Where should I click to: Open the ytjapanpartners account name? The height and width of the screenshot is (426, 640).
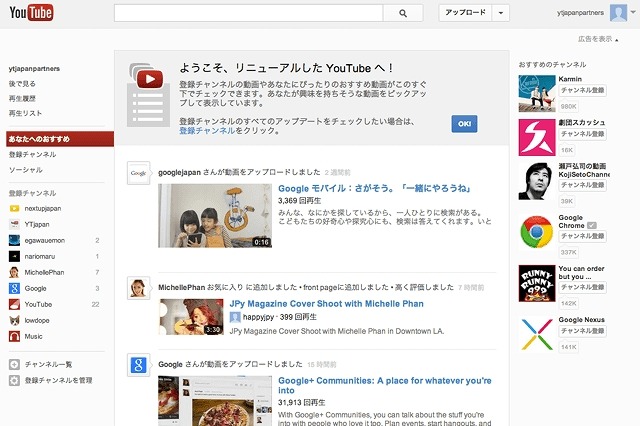pyautogui.click(x=580, y=13)
